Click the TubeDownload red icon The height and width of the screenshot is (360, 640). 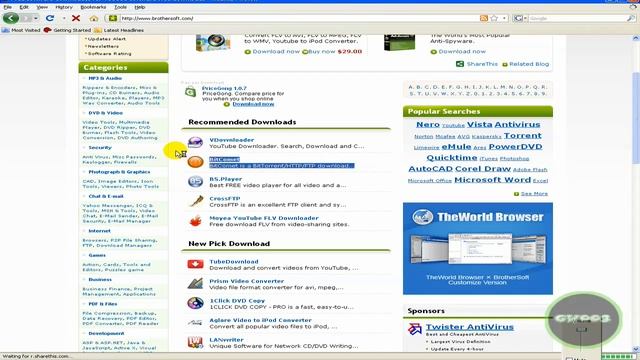click(x=195, y=264)
